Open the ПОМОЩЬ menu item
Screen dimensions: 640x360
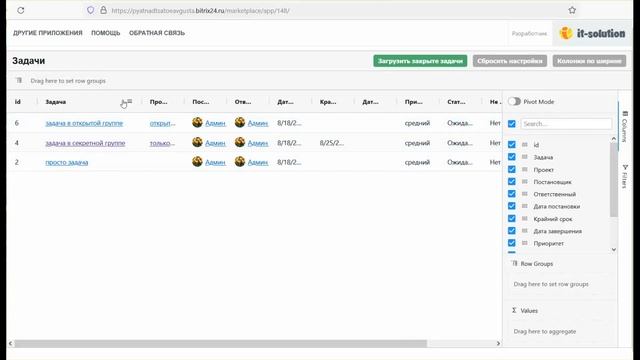(x=106, y=33)
